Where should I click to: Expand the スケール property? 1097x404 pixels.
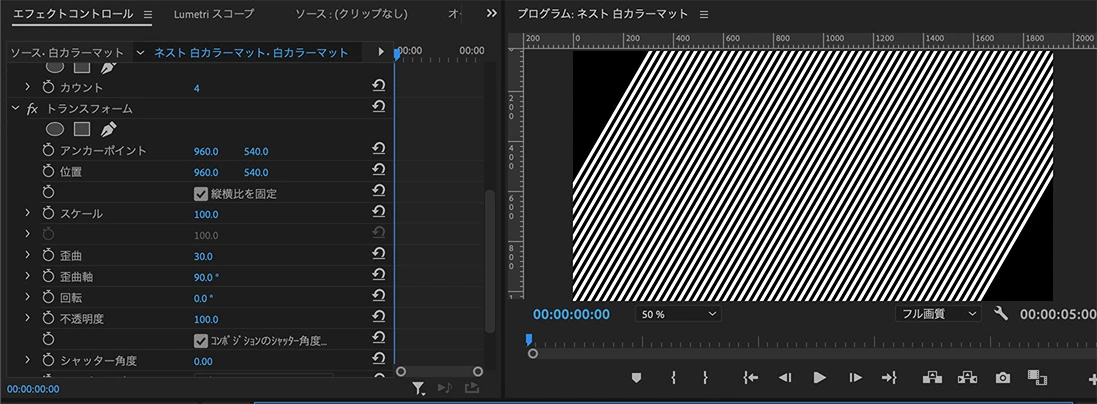click(x=28, y=214)
